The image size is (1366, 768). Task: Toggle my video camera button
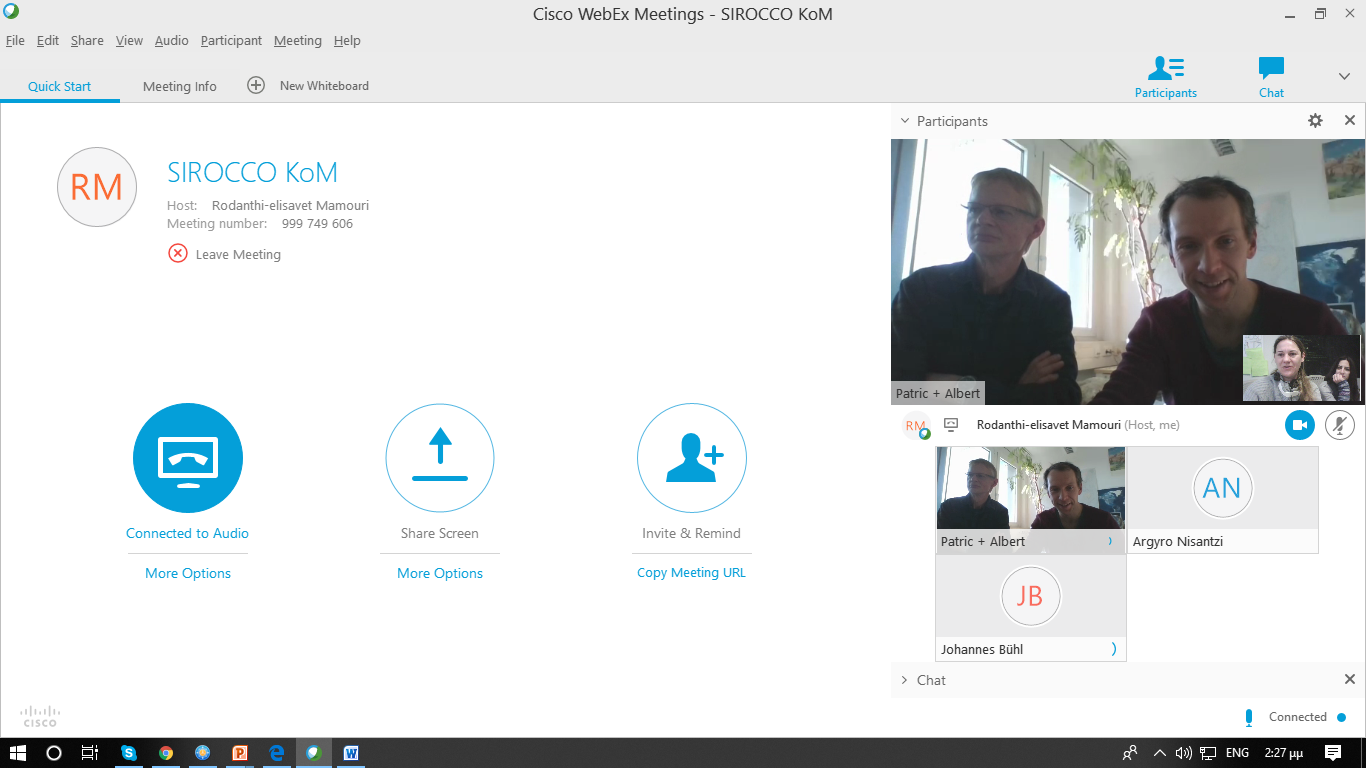pyautogui.click(x=1300, y=425)
